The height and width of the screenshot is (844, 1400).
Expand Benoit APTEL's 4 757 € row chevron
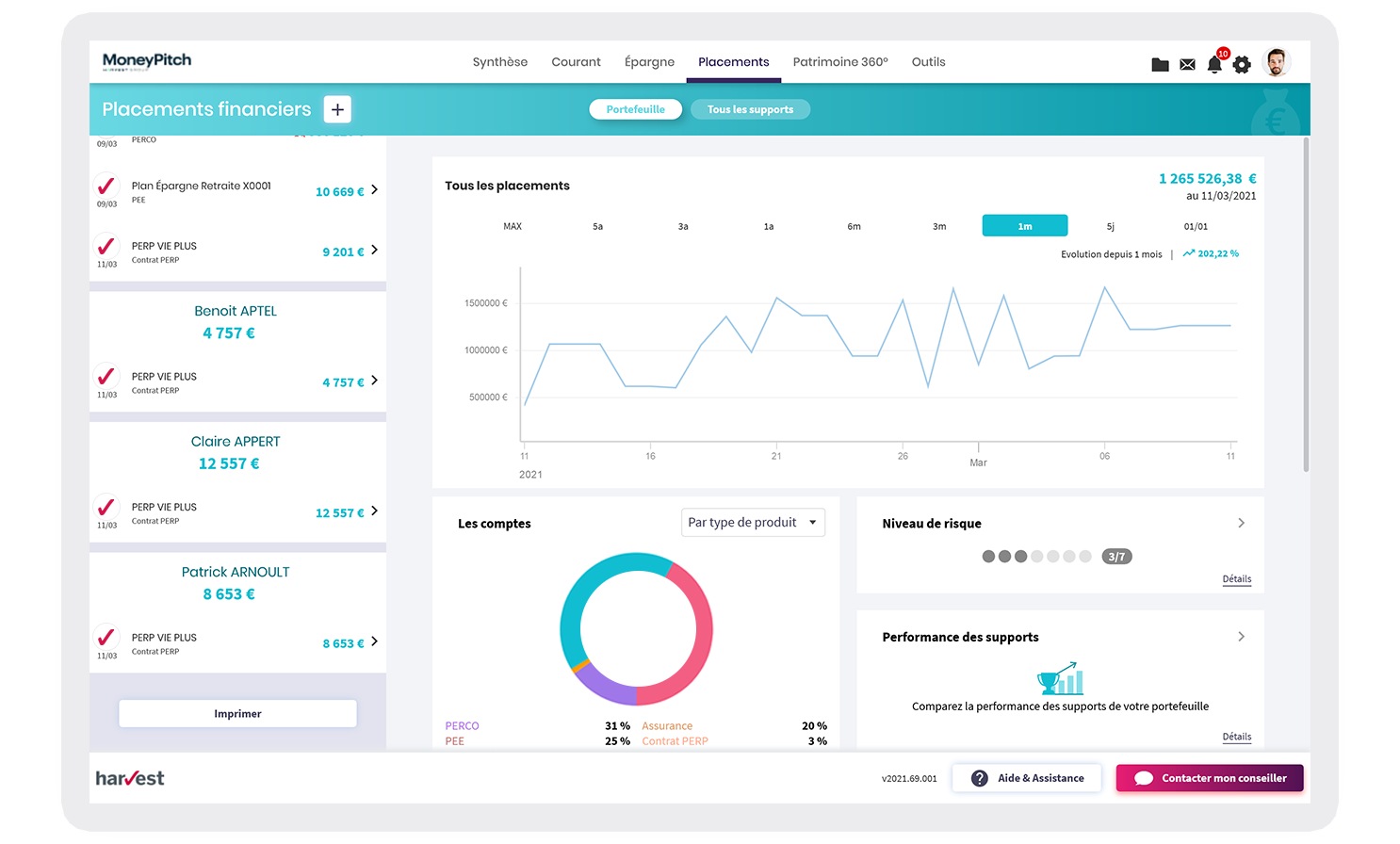[x=374, y=381]
